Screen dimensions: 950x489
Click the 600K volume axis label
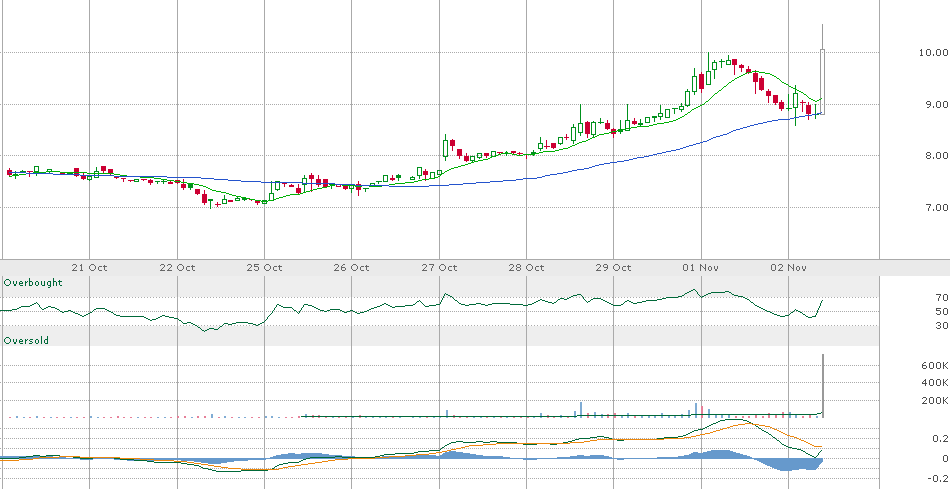point(934,365)
